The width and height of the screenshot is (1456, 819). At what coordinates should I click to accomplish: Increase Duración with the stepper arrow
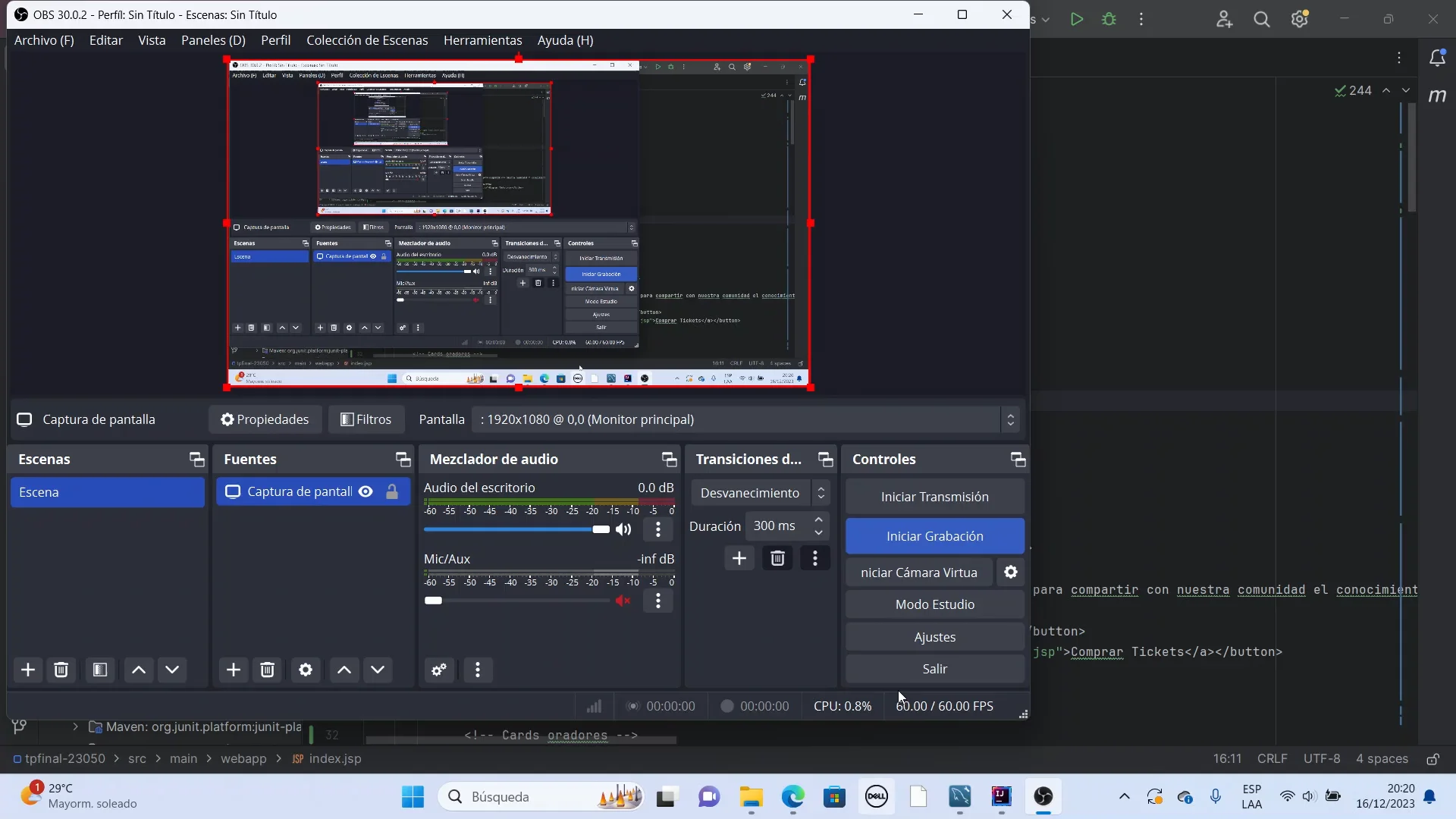818,520
